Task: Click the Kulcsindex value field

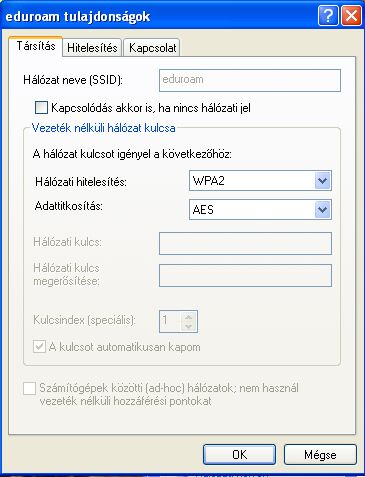Action: (x=171, y=321)
